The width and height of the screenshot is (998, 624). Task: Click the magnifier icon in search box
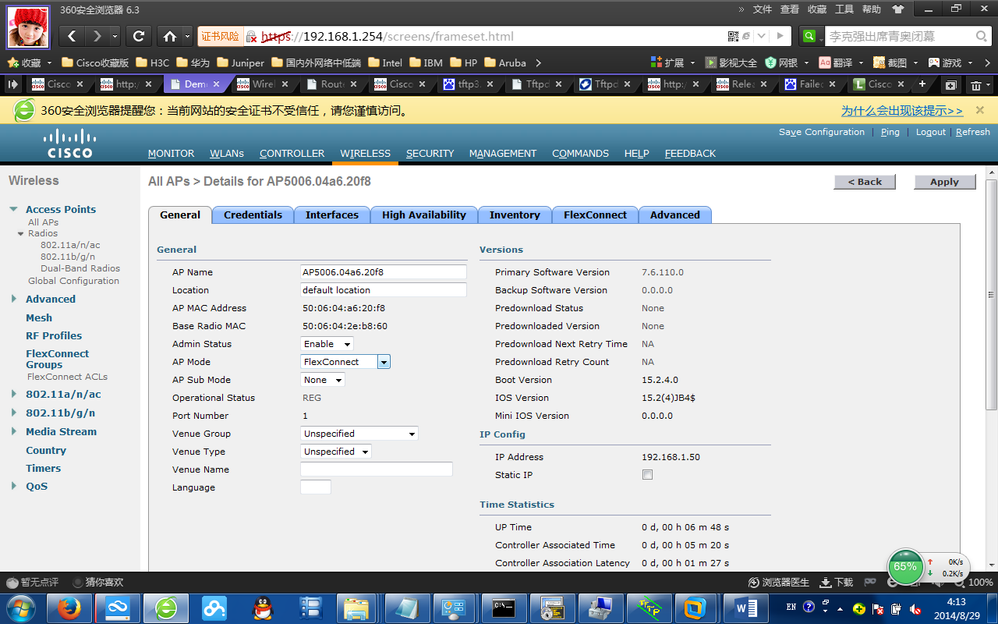981,36
